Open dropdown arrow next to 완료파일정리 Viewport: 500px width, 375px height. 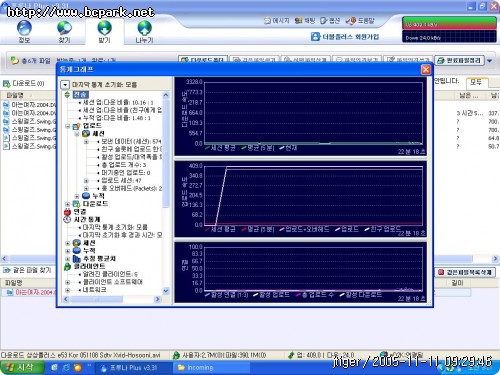[x=489, y=61]
